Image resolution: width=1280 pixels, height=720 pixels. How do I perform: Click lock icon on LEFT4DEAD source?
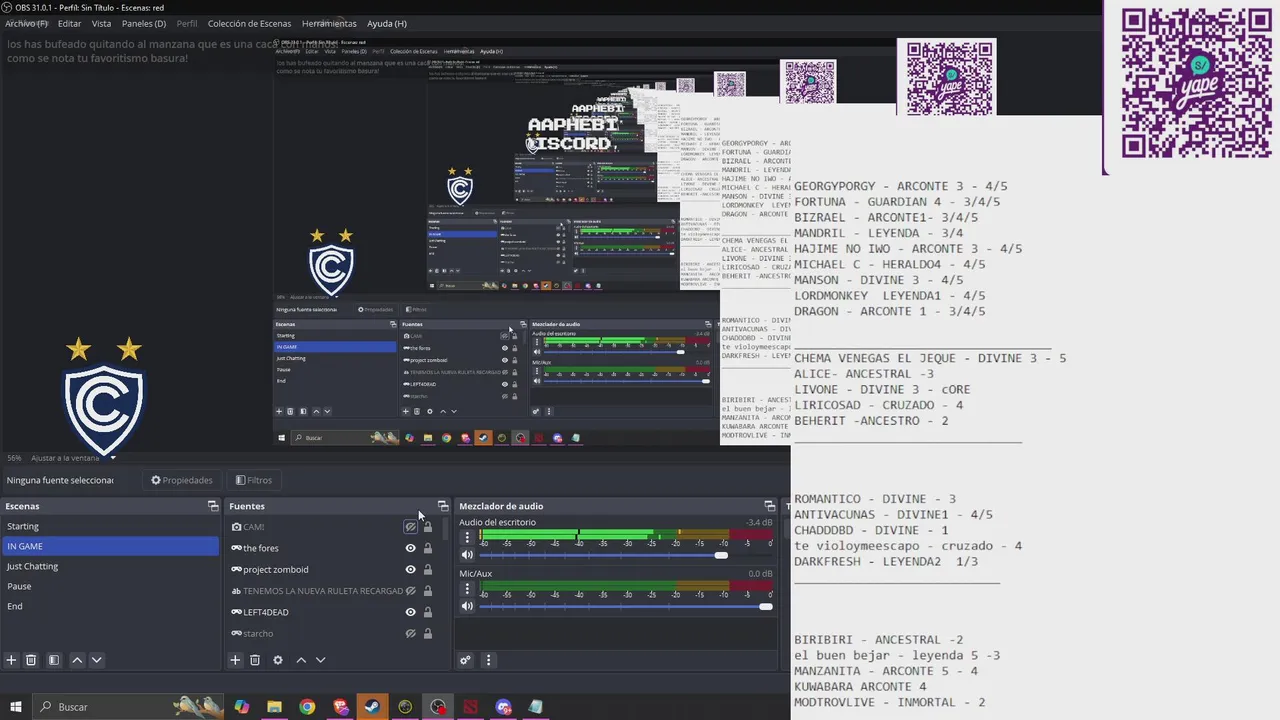tap(428, 612)
